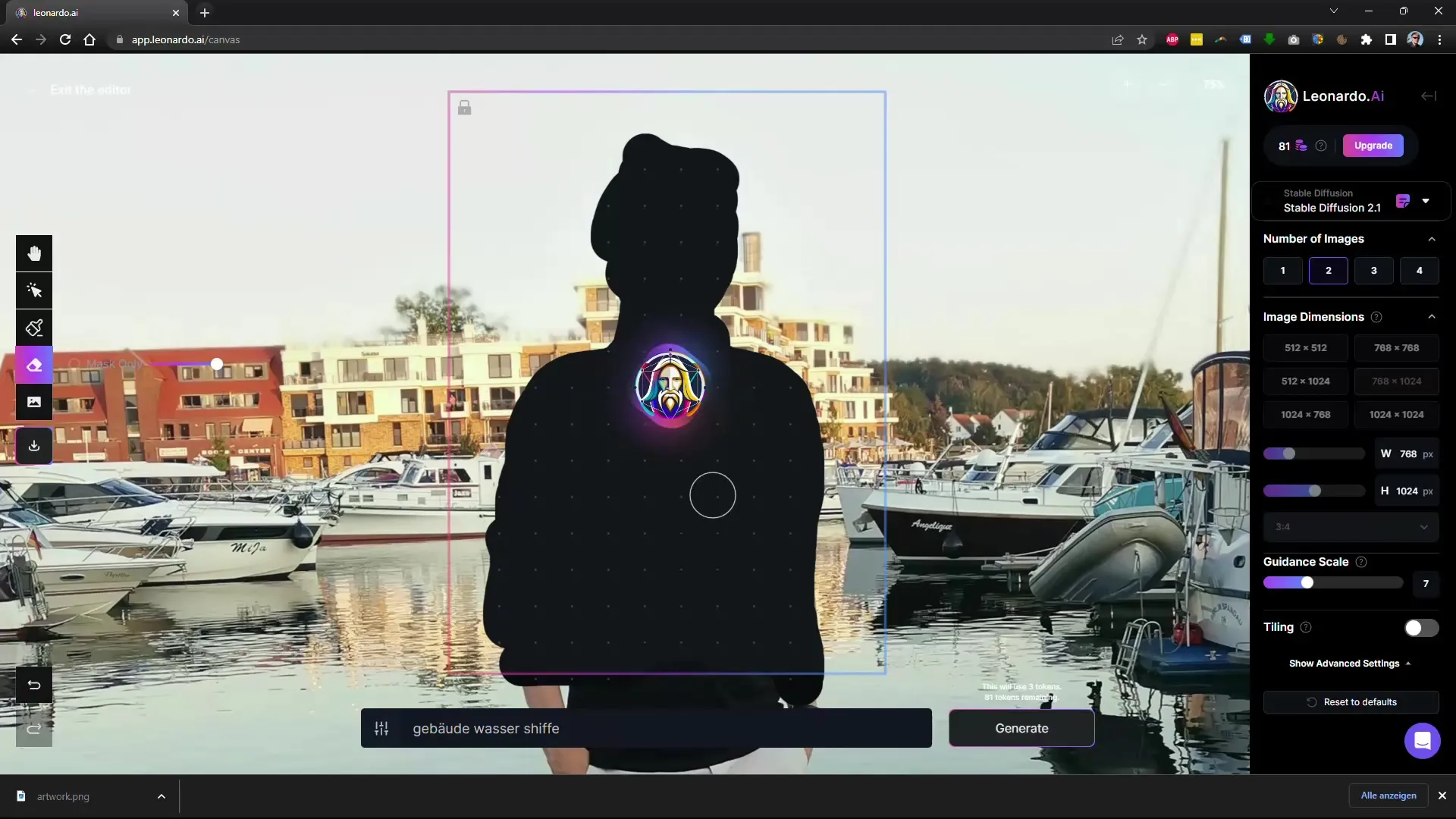Select the Inpainting brush tool
This screenshot has height=819, width=1456.
[34, 327]
